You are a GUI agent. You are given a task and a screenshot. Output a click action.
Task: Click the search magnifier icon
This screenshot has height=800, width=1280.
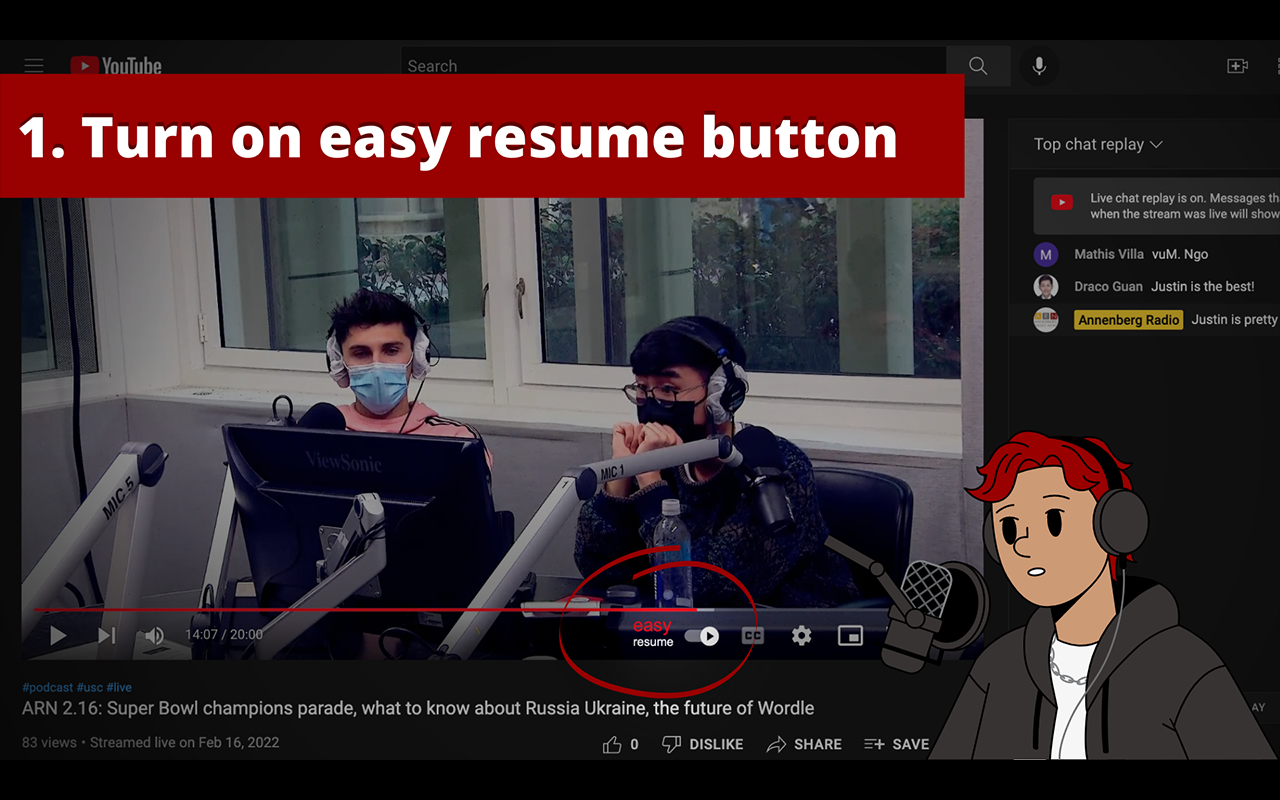[x=977, y=65]
